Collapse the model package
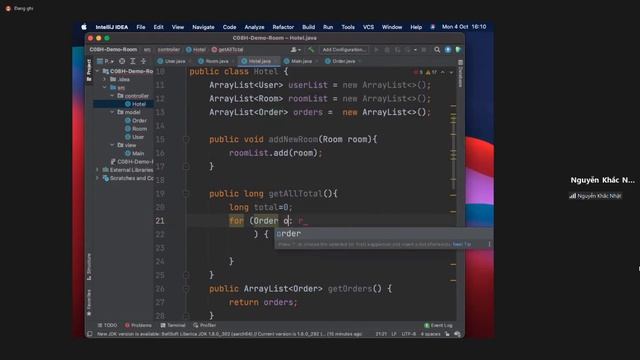The height and width of the screenshot is (360, 640). click(x=112, y=112)
